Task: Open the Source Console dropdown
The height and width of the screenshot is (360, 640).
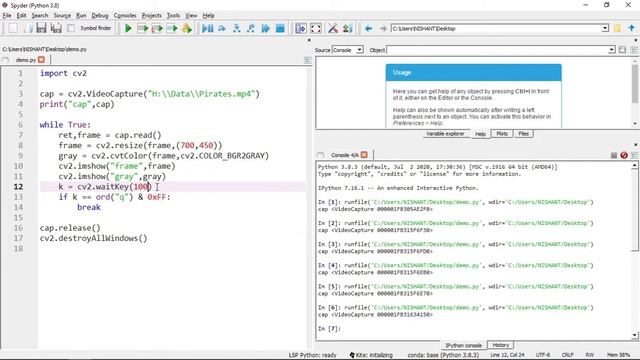Action: (x=347, y=50)
